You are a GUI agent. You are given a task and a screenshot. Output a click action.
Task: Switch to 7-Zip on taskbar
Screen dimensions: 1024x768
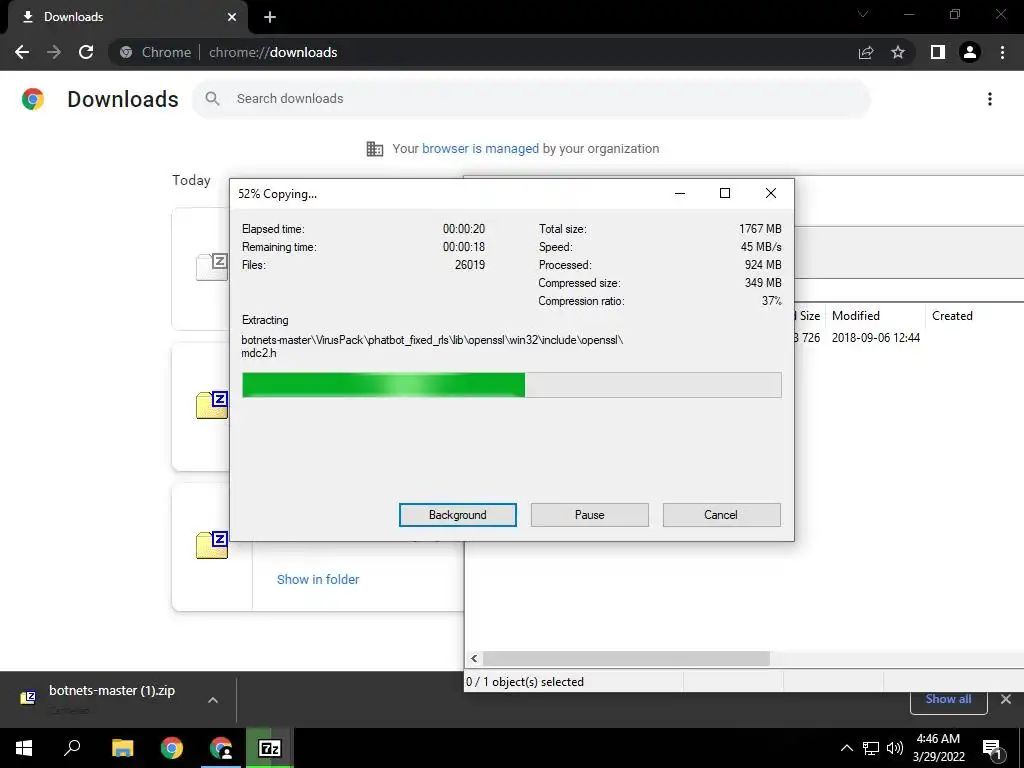point(270,748)
